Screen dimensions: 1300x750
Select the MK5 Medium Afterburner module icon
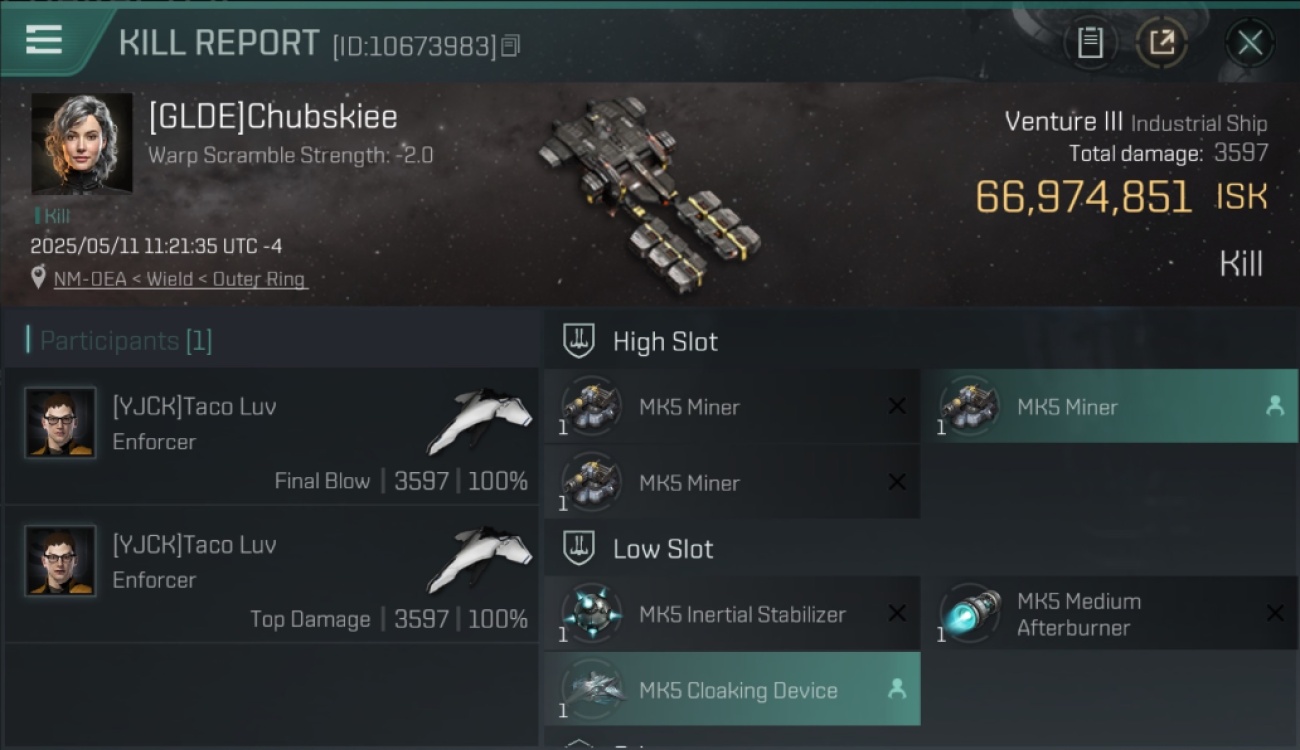point(969,614)
